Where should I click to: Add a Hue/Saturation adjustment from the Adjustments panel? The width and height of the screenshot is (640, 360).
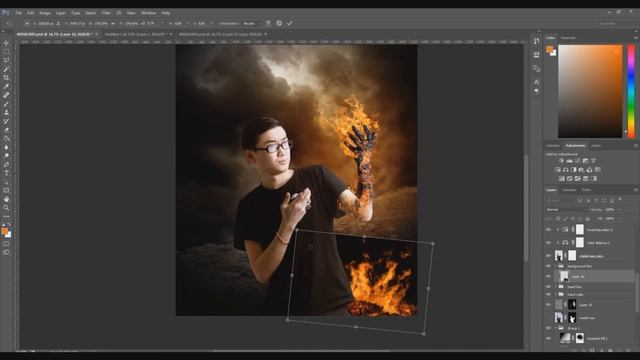point(558,169)
